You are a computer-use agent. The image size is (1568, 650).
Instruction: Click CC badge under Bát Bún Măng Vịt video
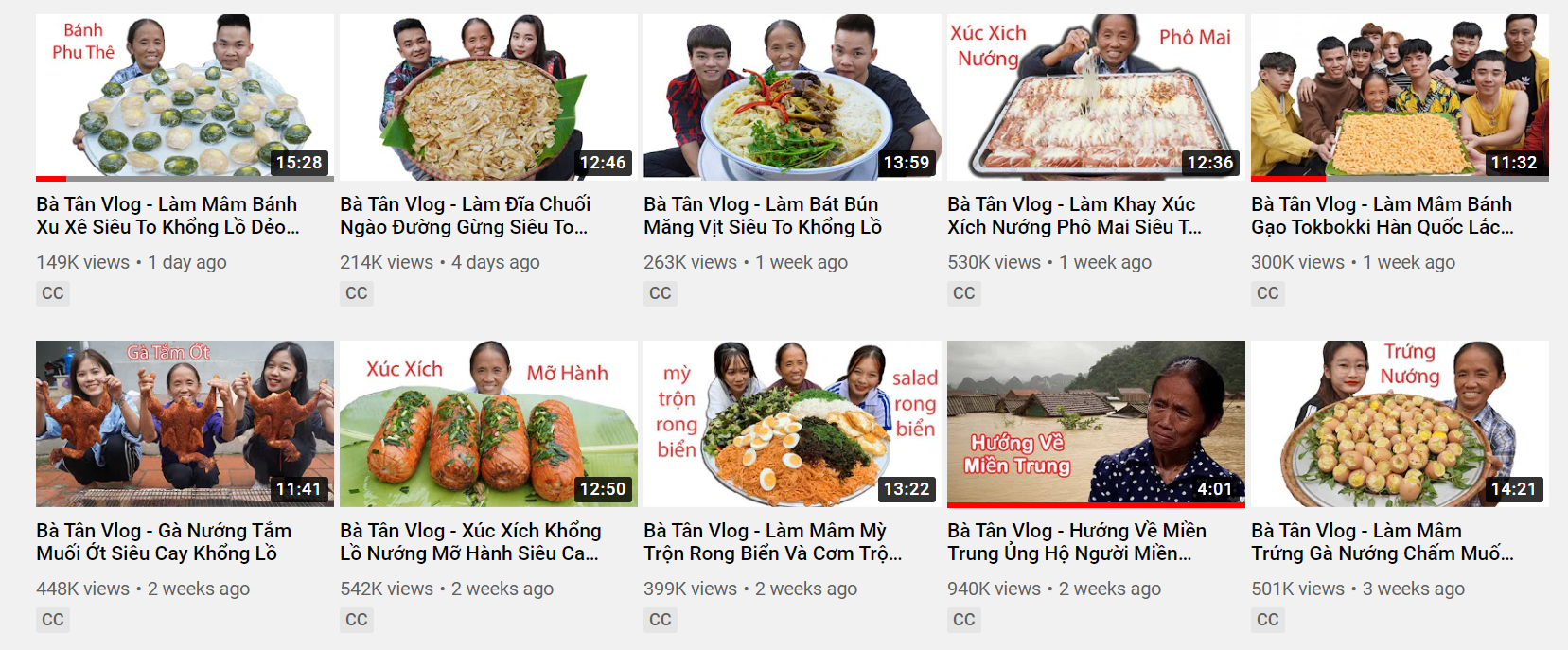[661, 293]
